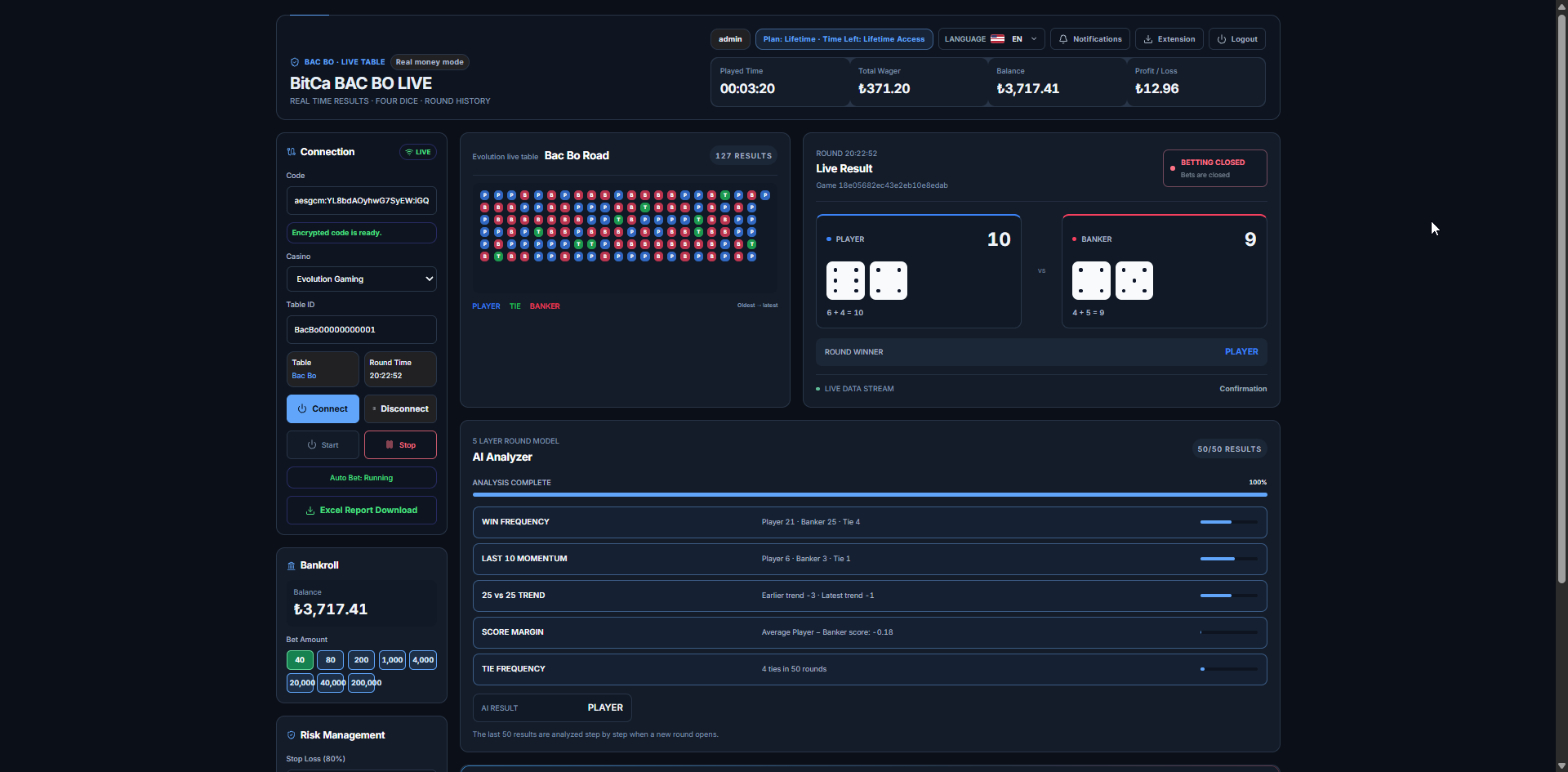Click the power icon on Start button
The height and width of the screenshot is (772, 1568).
(x=312, y=445)
